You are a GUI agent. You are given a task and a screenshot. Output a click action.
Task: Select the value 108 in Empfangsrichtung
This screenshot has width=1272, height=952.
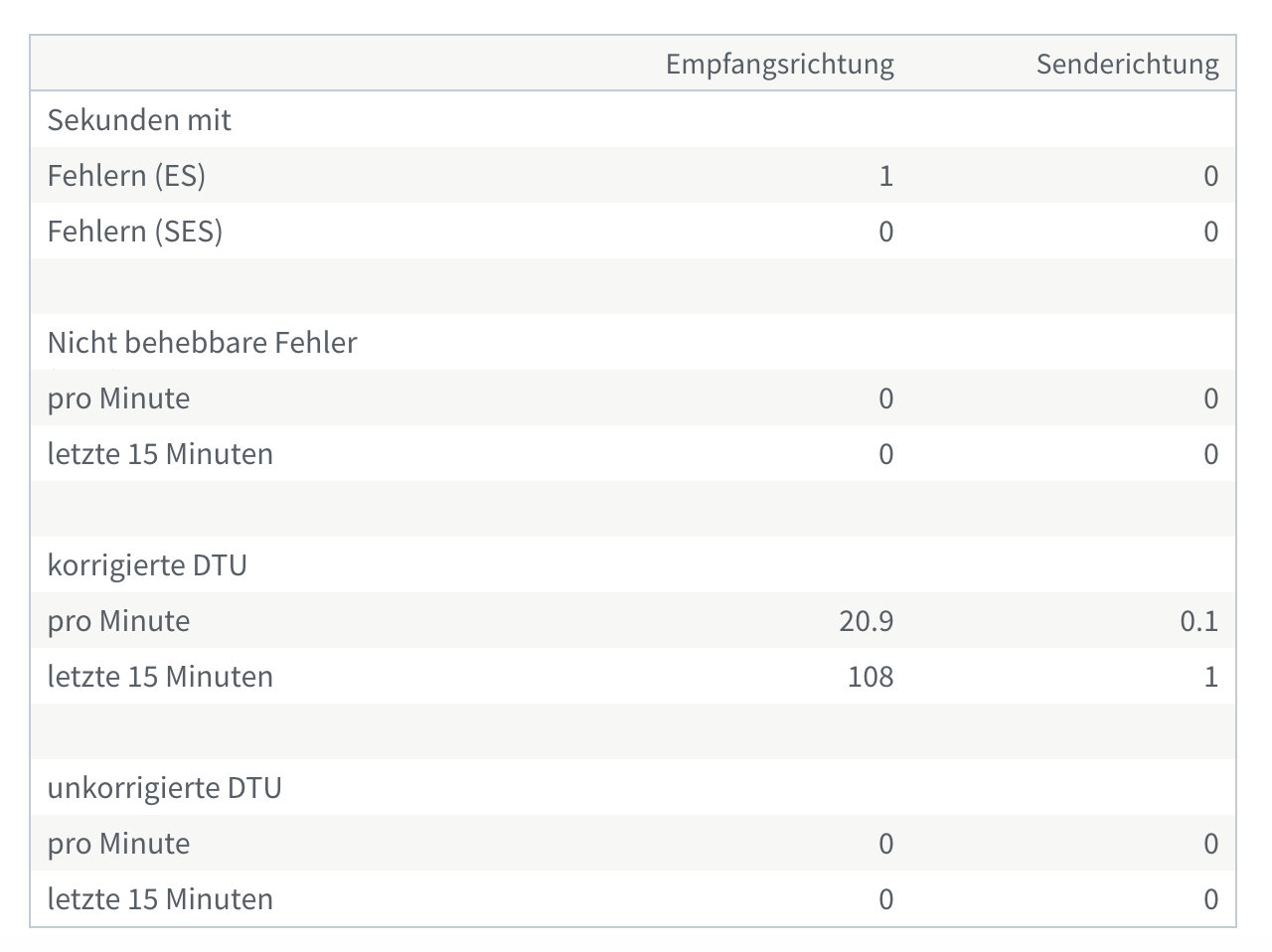pos(871,677)
